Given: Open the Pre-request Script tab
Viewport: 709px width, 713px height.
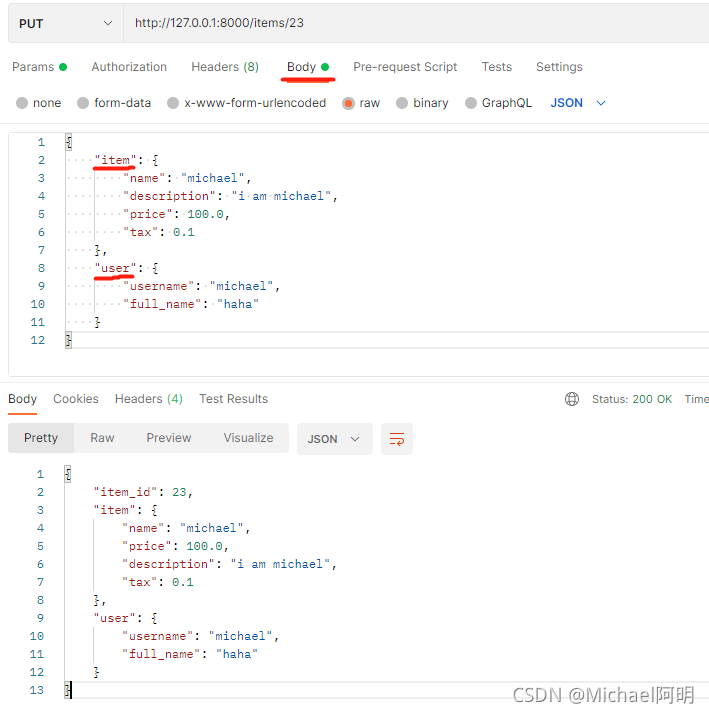Looking at the screenshot, I should pos(405,67).
